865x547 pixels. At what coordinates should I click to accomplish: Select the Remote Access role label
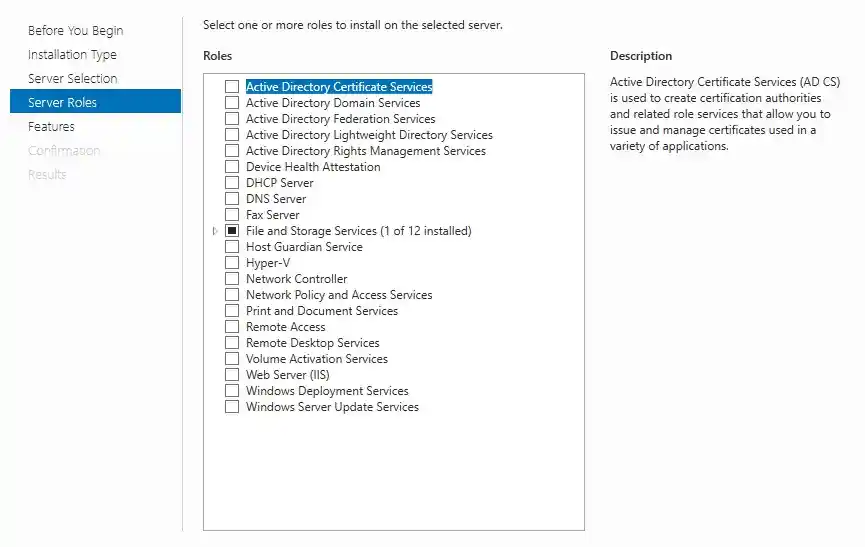(285, 327)
